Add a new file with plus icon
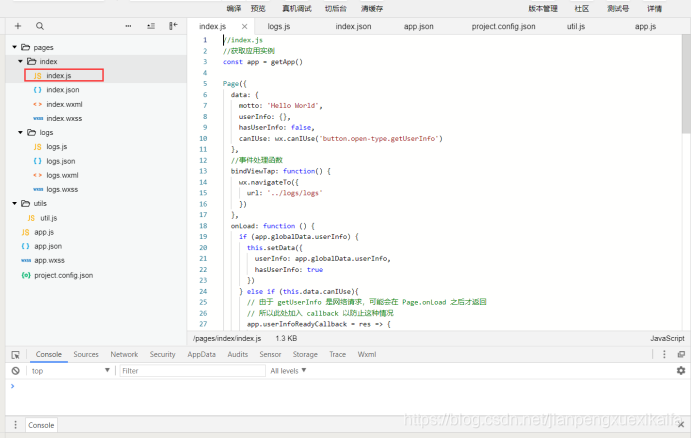The height and width of the screenshot is (438, 692). coord(18,26)
